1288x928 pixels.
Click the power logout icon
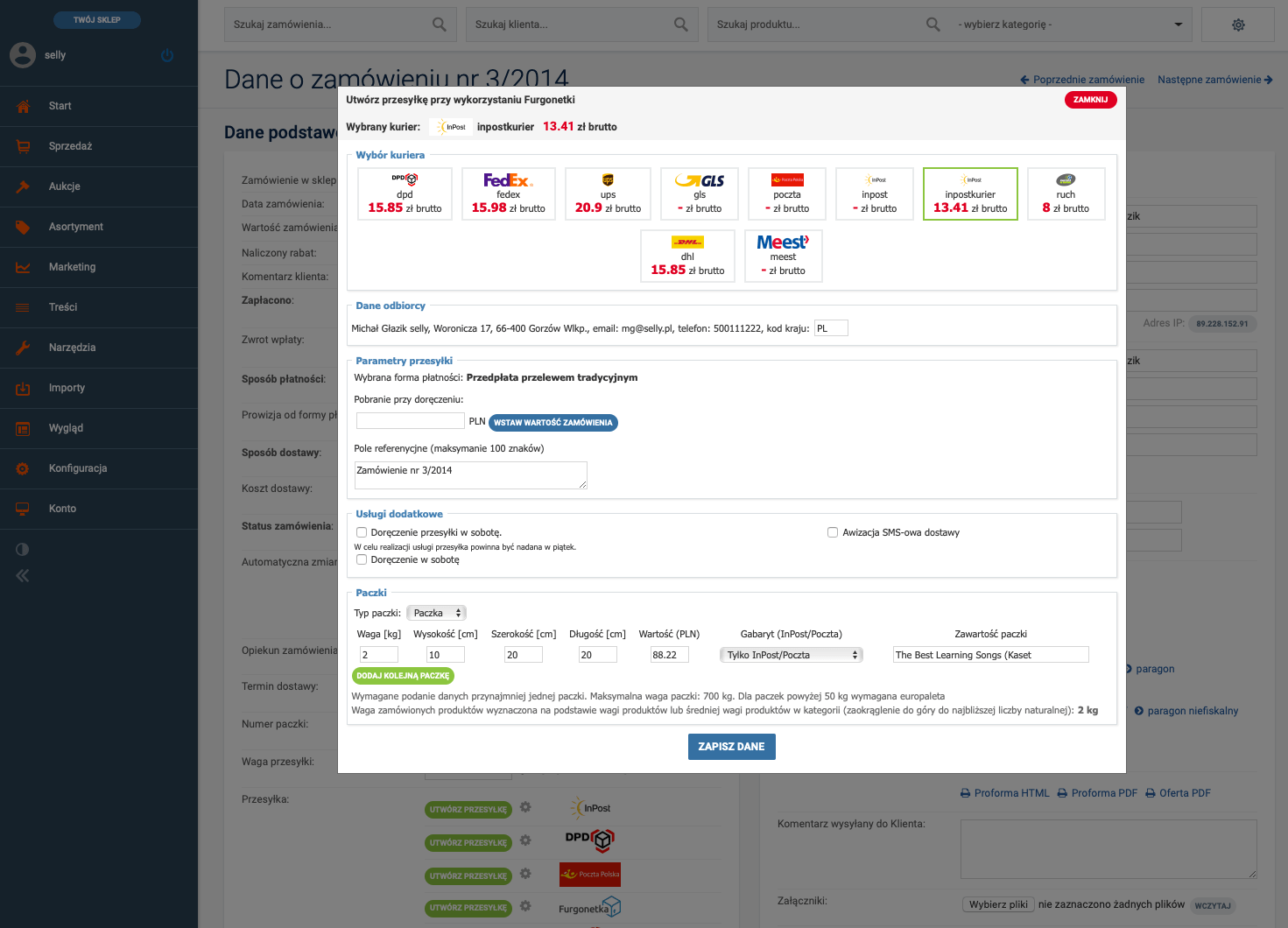point(167,55)
